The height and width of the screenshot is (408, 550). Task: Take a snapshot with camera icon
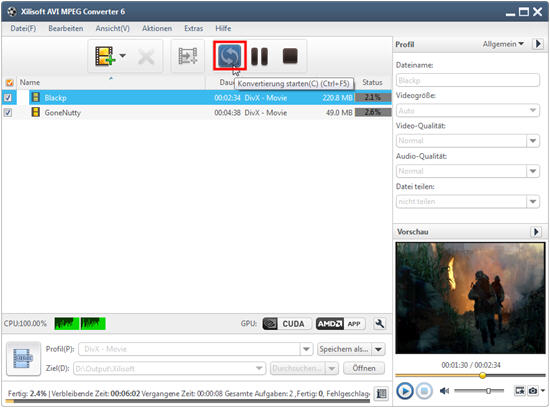tap(533, 390)
